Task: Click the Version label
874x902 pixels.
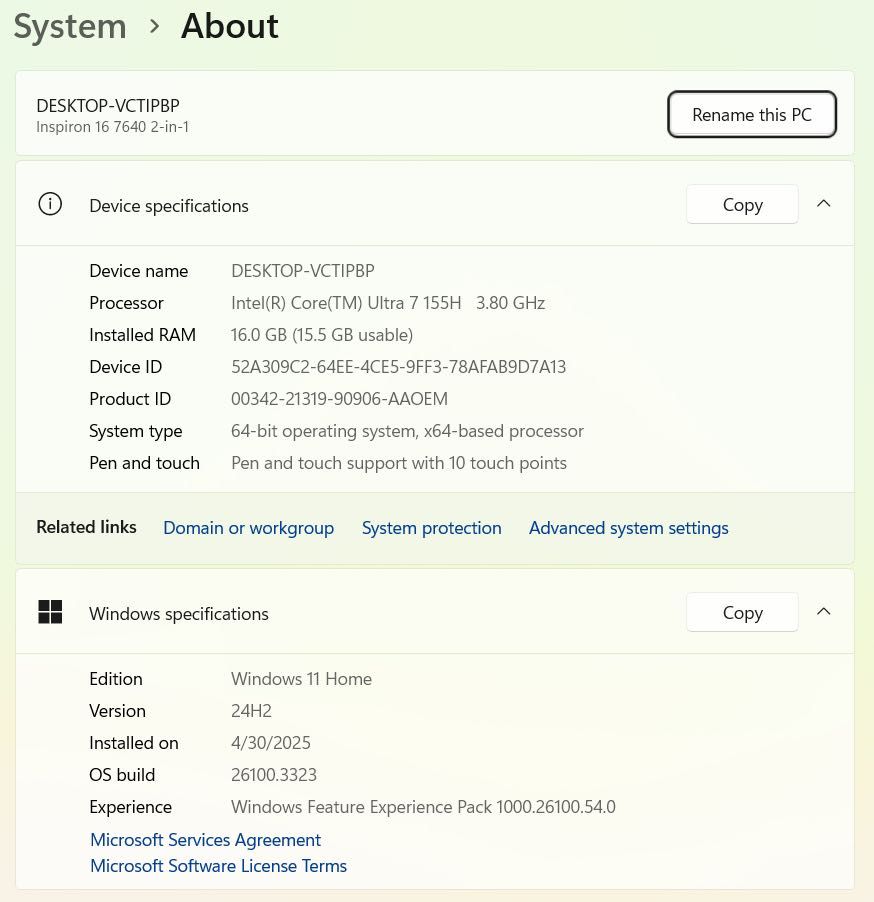Action: point(117,711)
